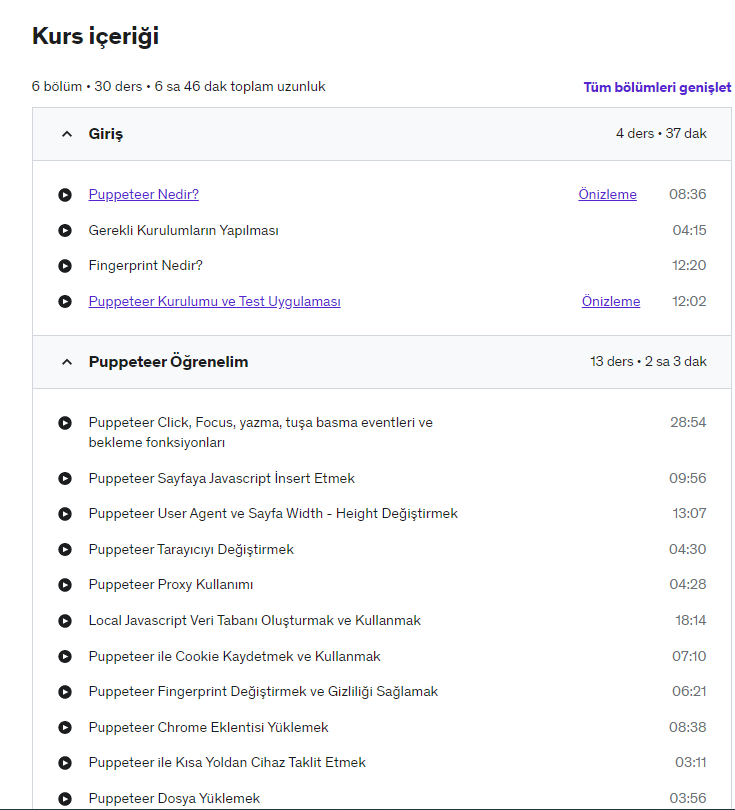Click the 04:30 lesson duration
Screen dimensions: 735x810
click(687, 549)
